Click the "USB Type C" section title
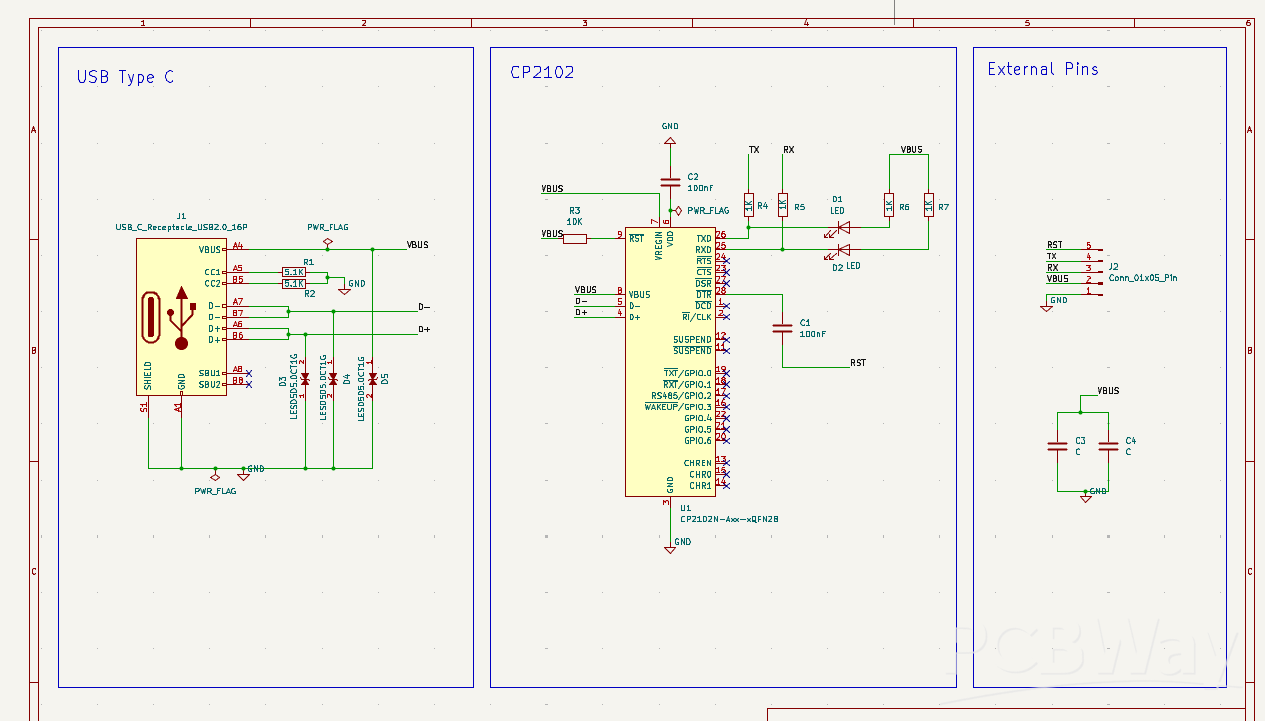1265x721 pixels. tap(125, 77)
